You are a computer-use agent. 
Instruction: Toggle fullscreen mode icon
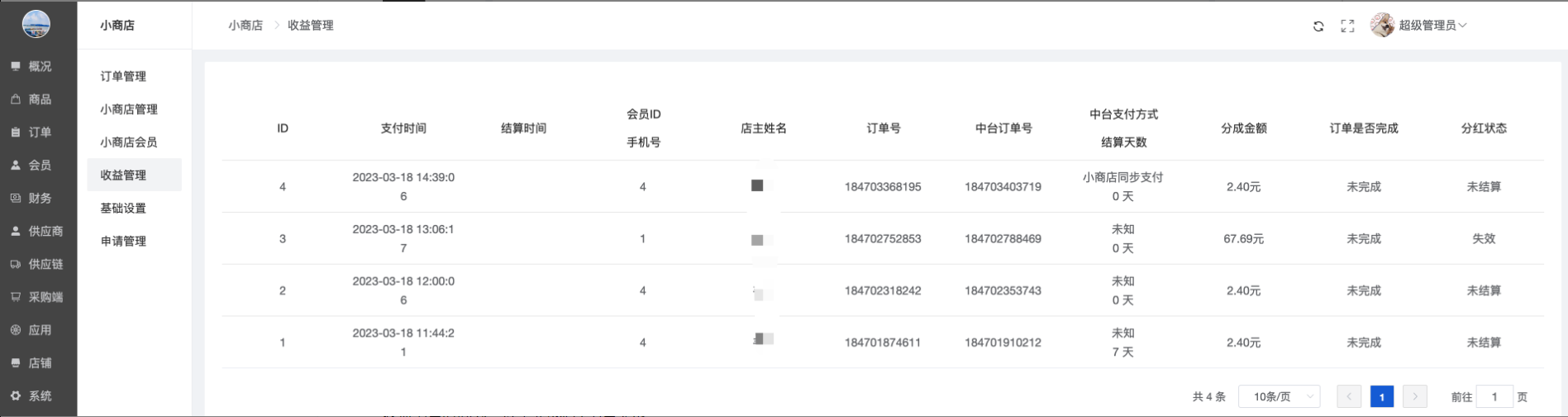click(1347, 26)
